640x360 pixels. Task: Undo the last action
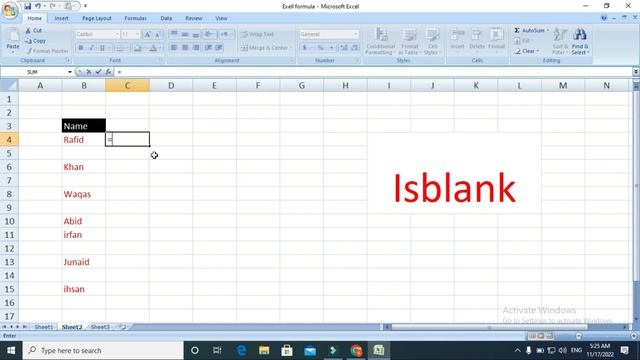38,6
